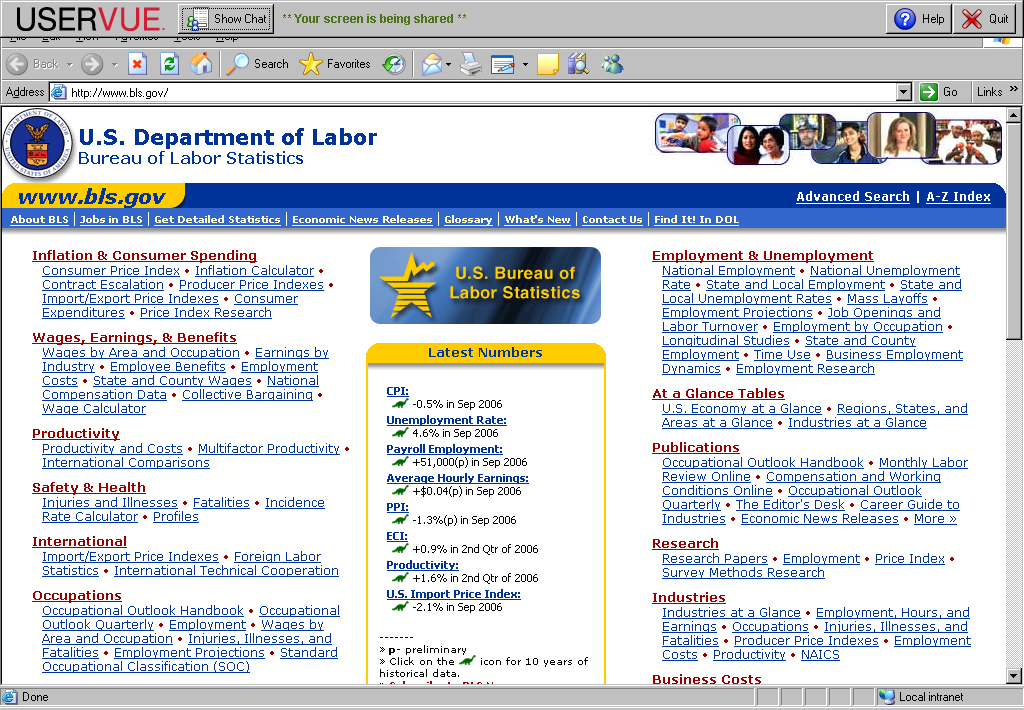Open What's New nav item
This screenshot has height=710, width=1024.
pyautogui.click(x=537, y=219)
